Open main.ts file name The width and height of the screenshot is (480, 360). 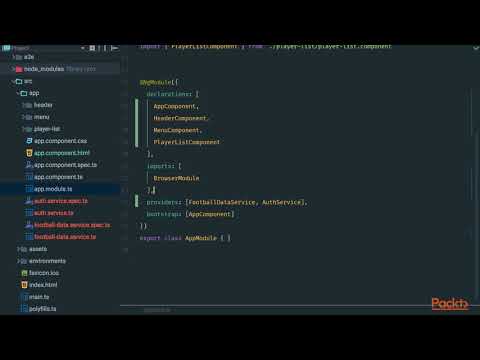[x=39, y=297]
